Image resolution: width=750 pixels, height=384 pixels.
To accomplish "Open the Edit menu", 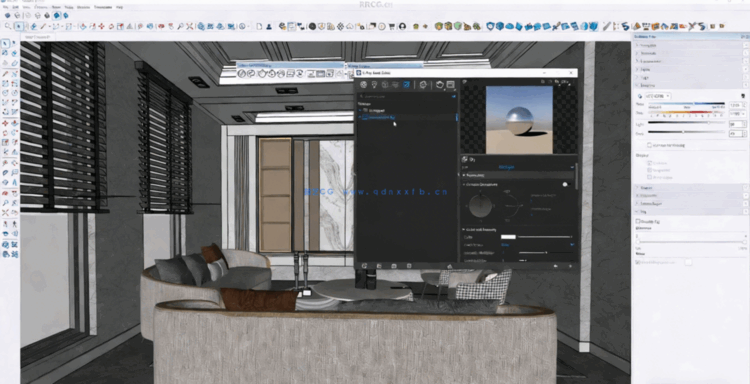I will pos(16,8).
